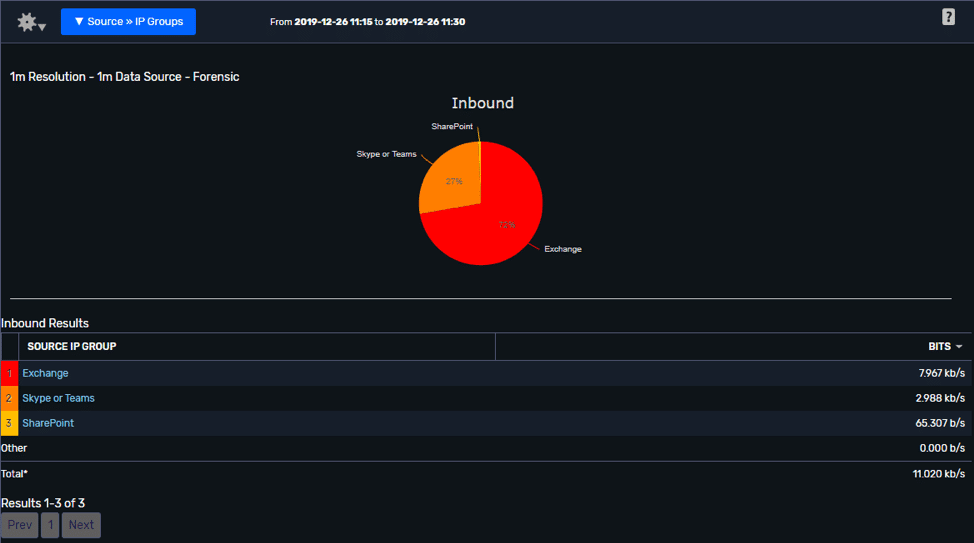Image resolution: width=974 pixels, height=543 pixels.
Task: Open the gear settings menu
Action: pos(31,22)
